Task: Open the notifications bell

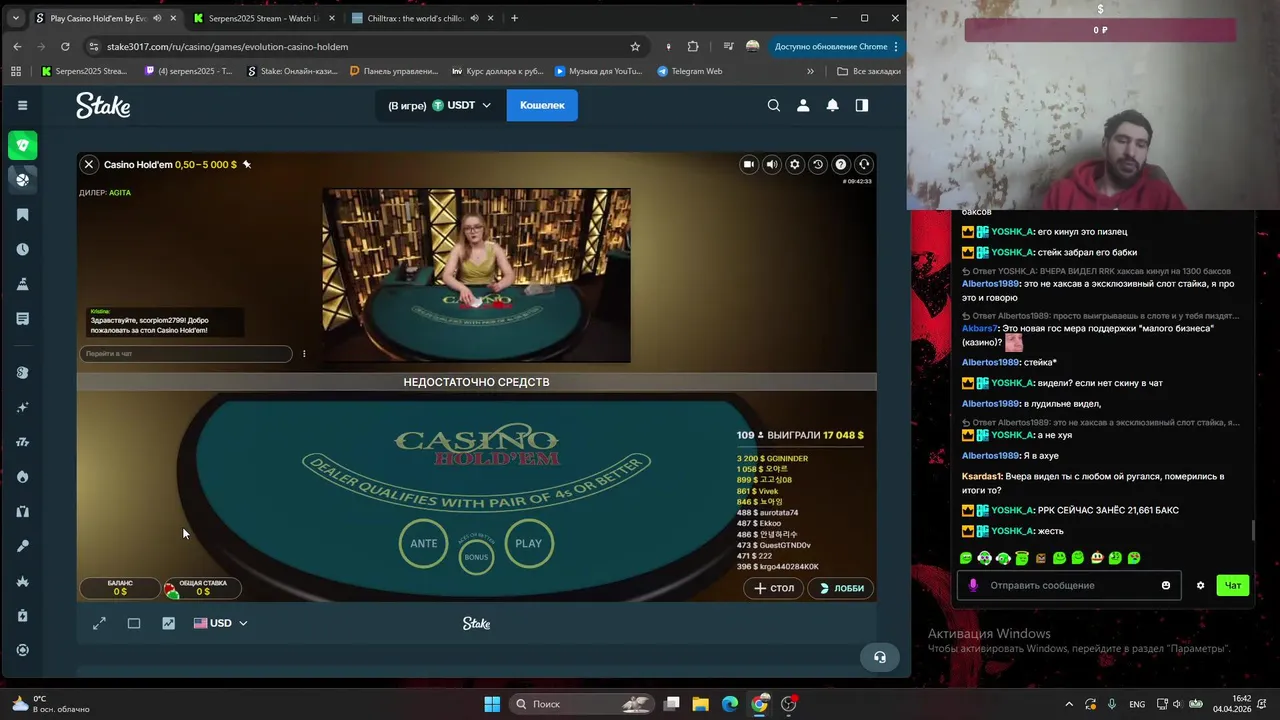Action: (x=832, y=105)
